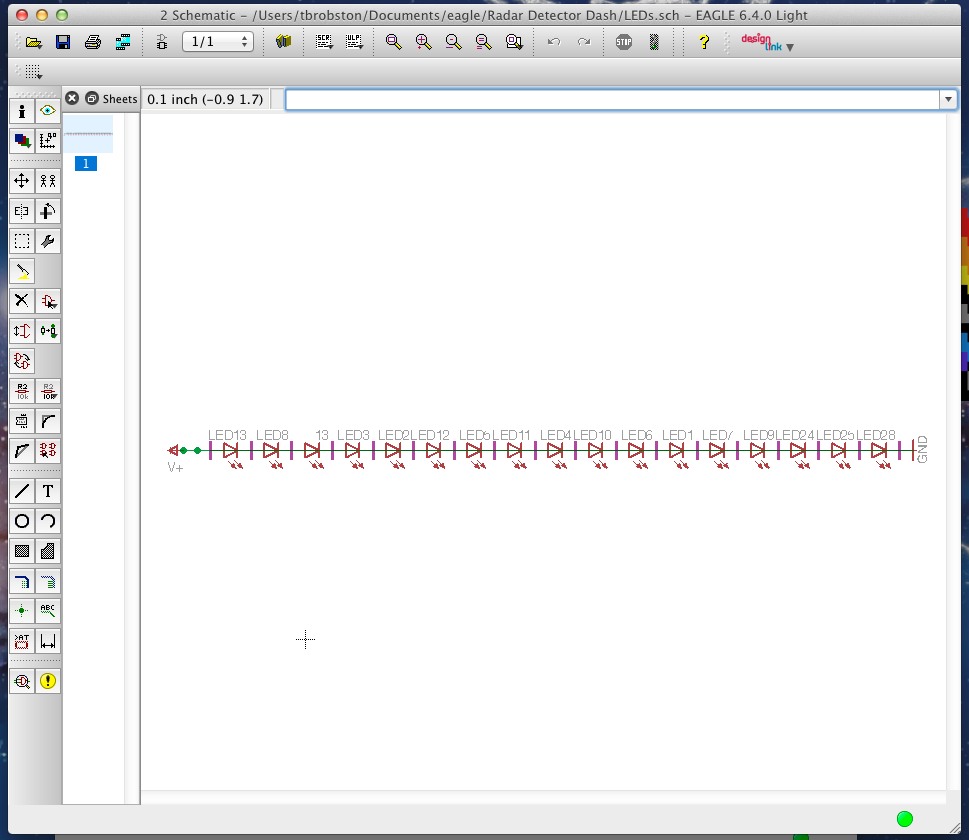Select the Label tool
This screenshot has width=969, height=840.
[x=48, y=611]
